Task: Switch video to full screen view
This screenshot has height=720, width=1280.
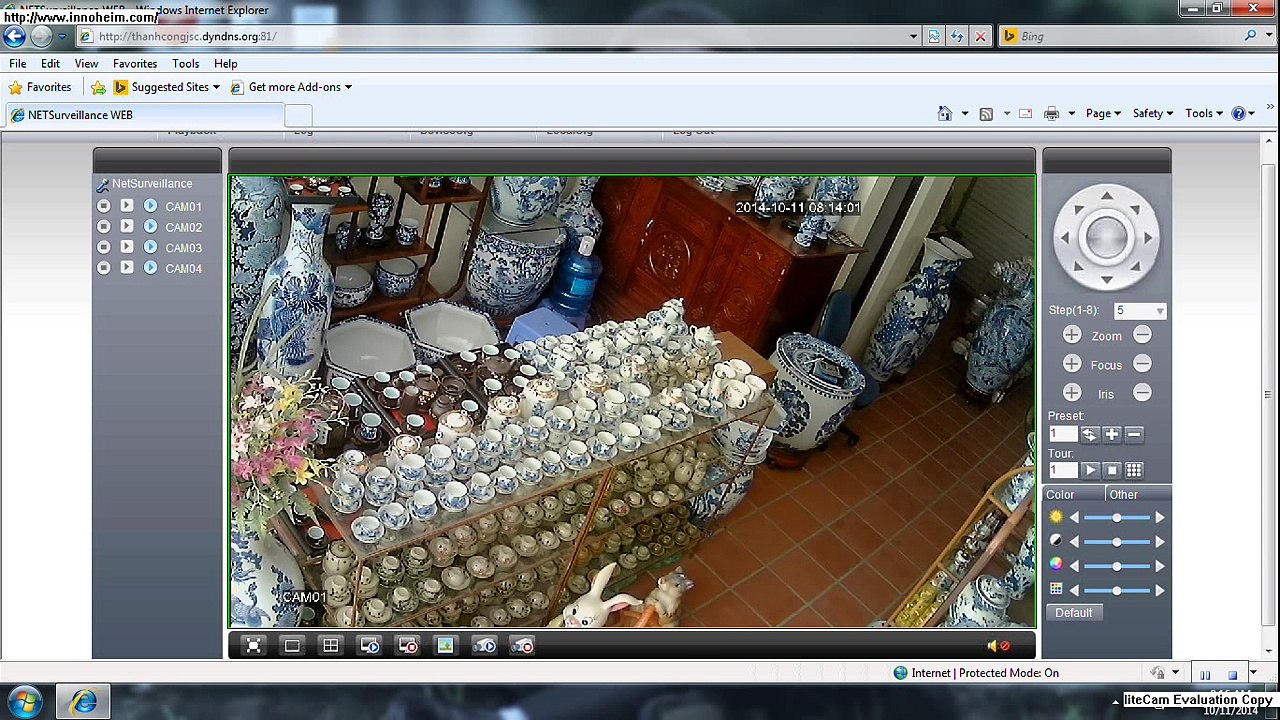Action: coord(254,646)
